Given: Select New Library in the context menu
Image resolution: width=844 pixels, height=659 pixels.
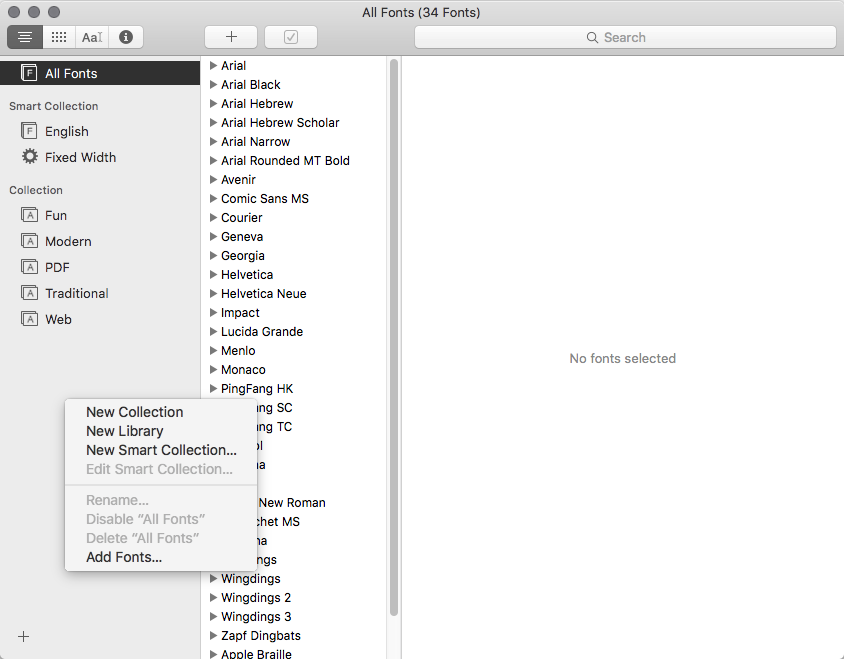Looking at the screenshot, I should pyautogui.click(x=124, y=431).
